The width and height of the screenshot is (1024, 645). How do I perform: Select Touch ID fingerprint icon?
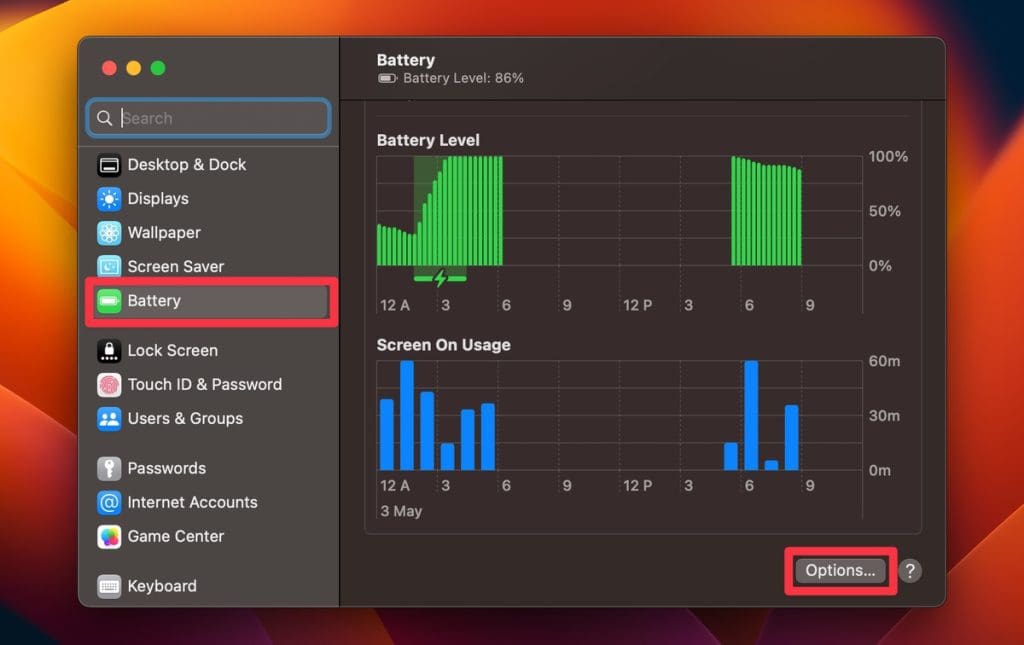(x=109, y=385)
